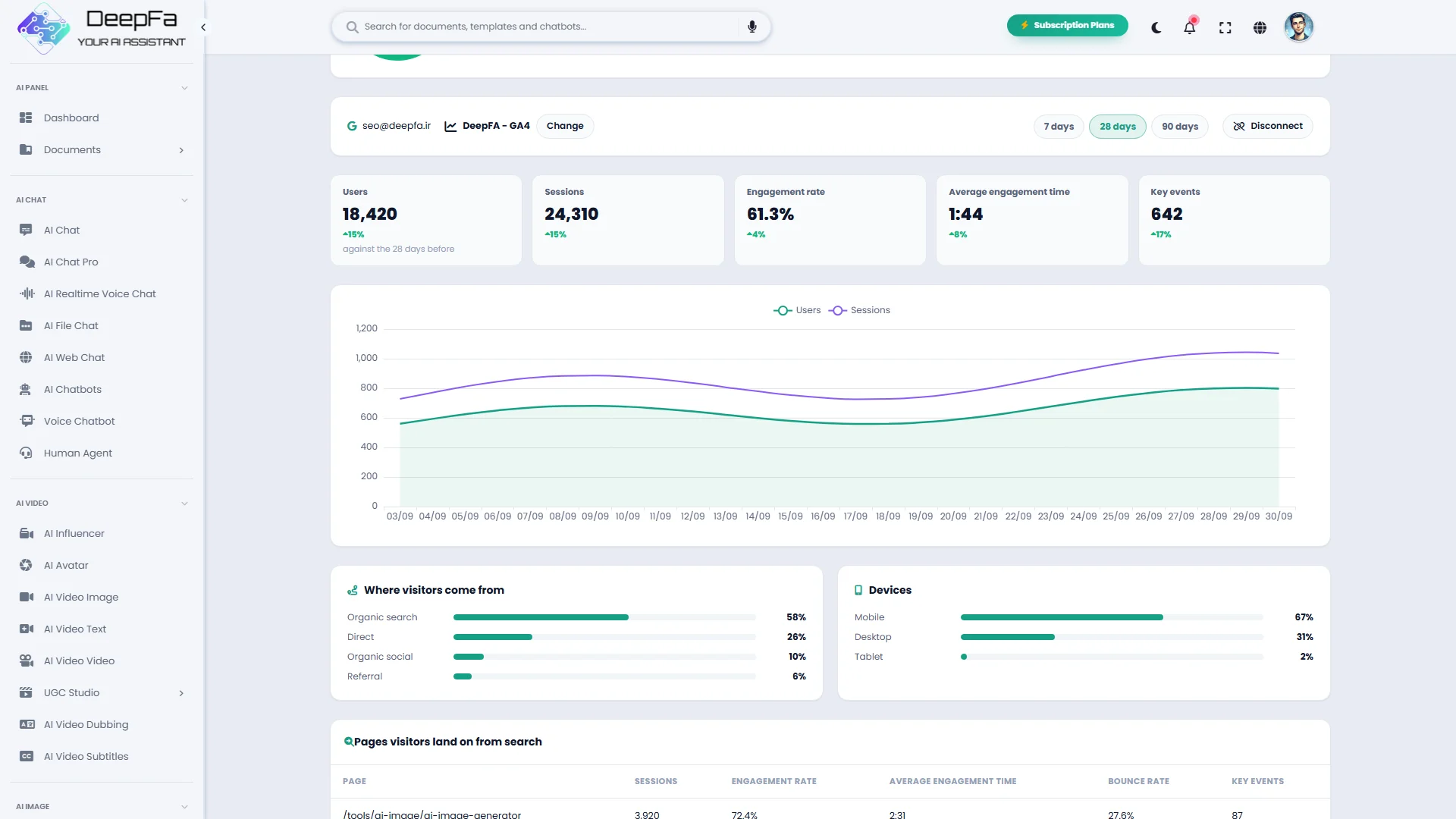Viewport: 1456px width, 819px height.
Task: Select the 7 days range
Action: (x=1059, y=127)
